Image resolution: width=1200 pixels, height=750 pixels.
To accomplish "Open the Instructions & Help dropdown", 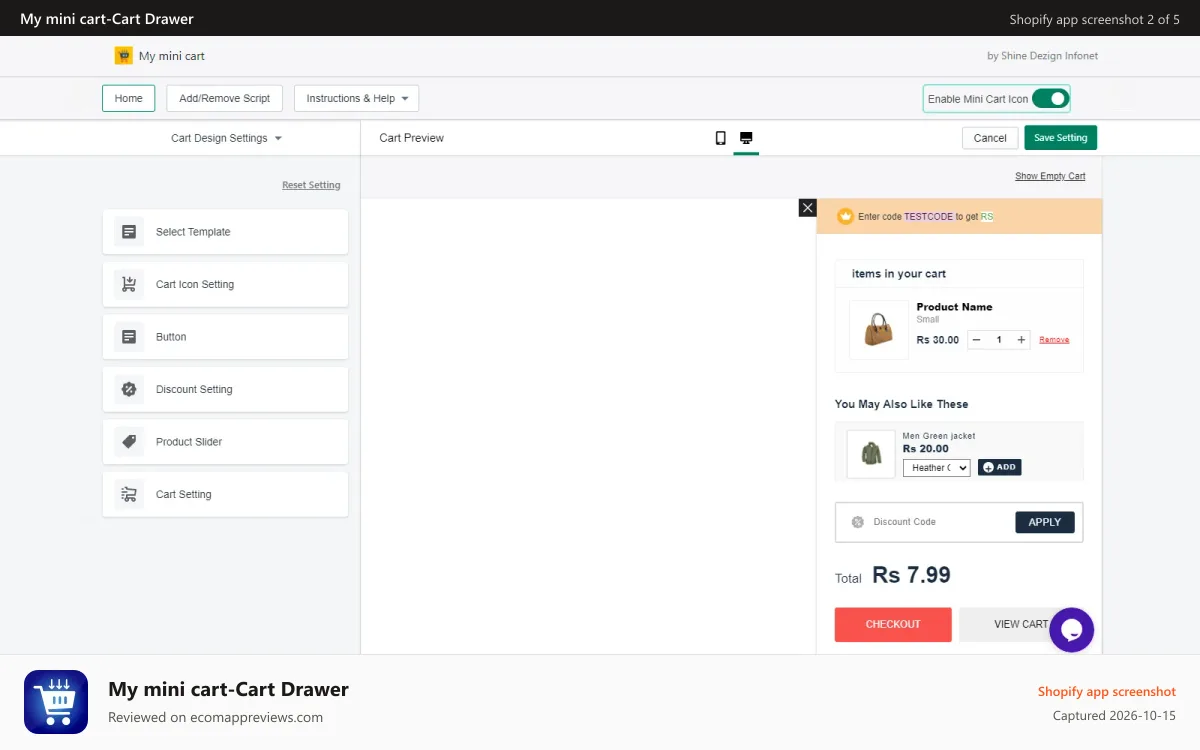I will tap(356, 98).
